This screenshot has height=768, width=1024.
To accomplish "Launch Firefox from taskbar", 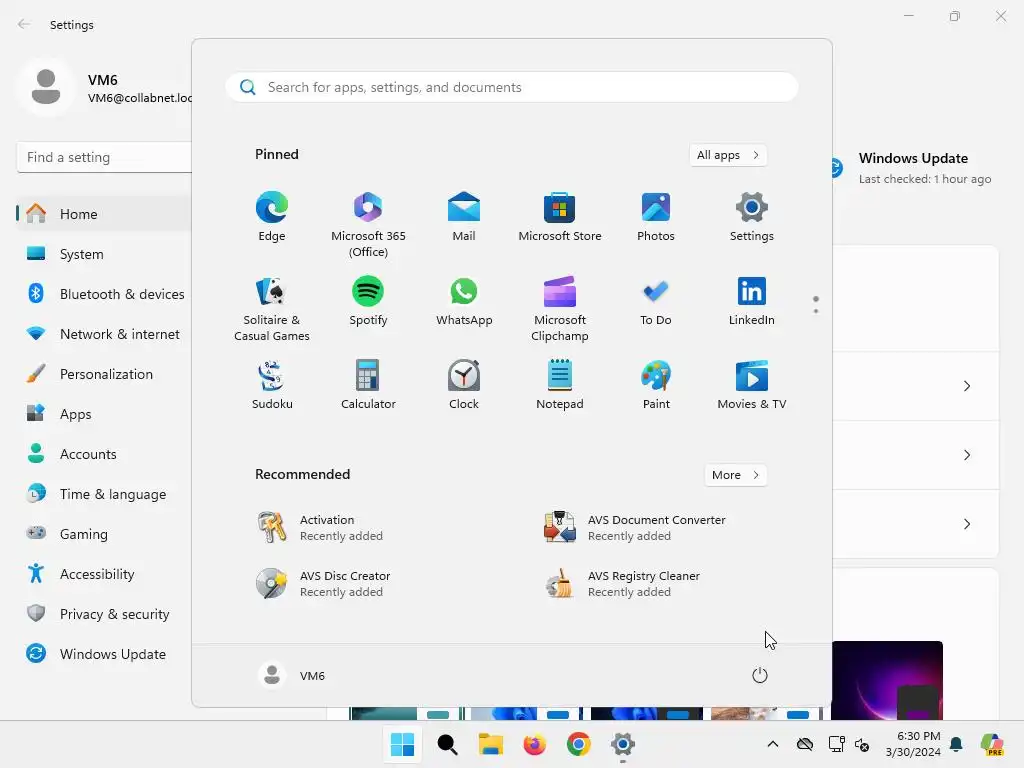I will [x=534, y=744].
